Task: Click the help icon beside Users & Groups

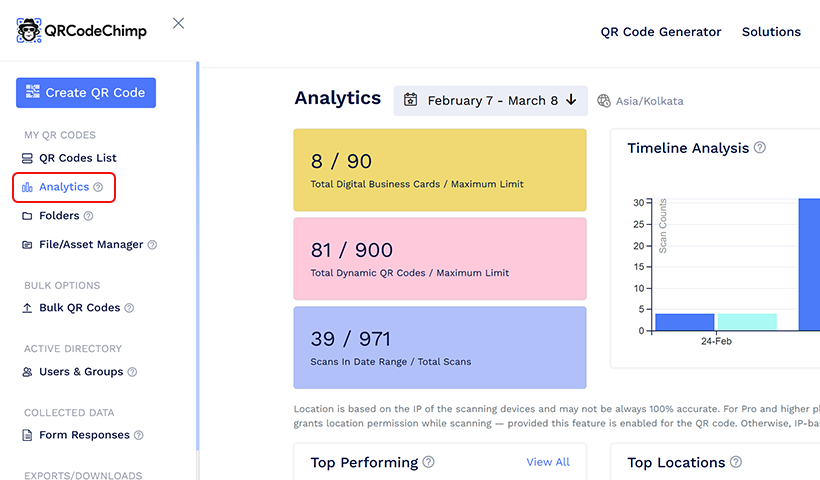Action: 132,372
